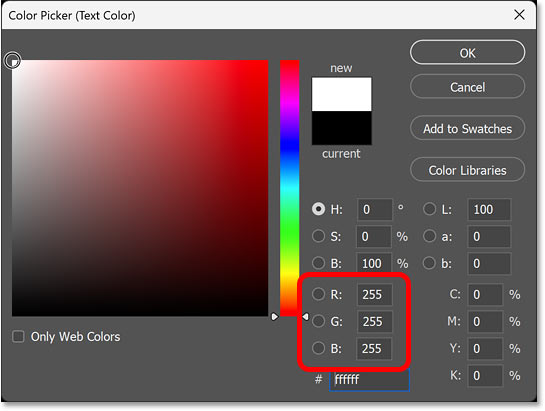The height and width of the screenshot is (411, 545).
Task: Select the G green radio button
Action: pos(318,321)
